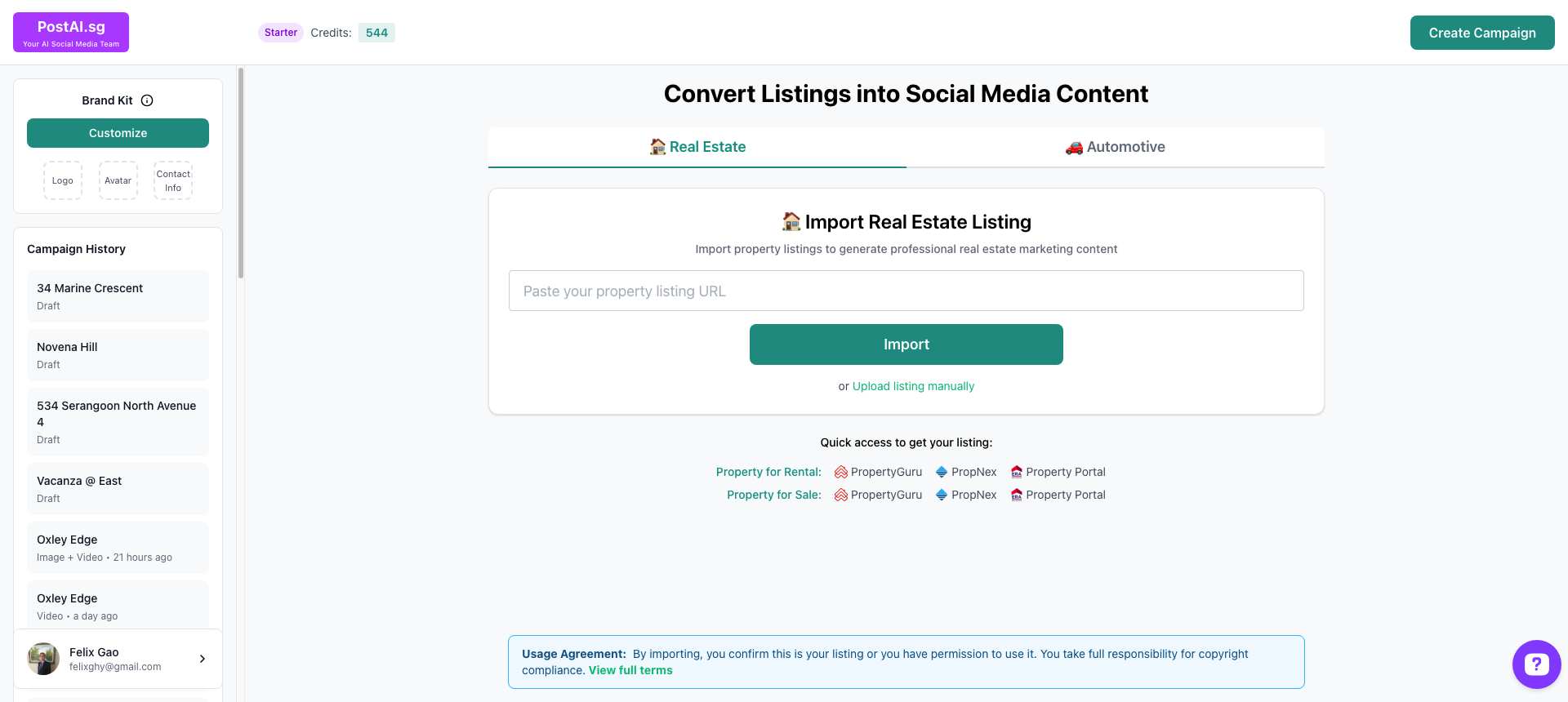Click the Avatar placeholder in Brand Kit
The width and height of the screenshot is (1568, 702).
coord(118,180)
